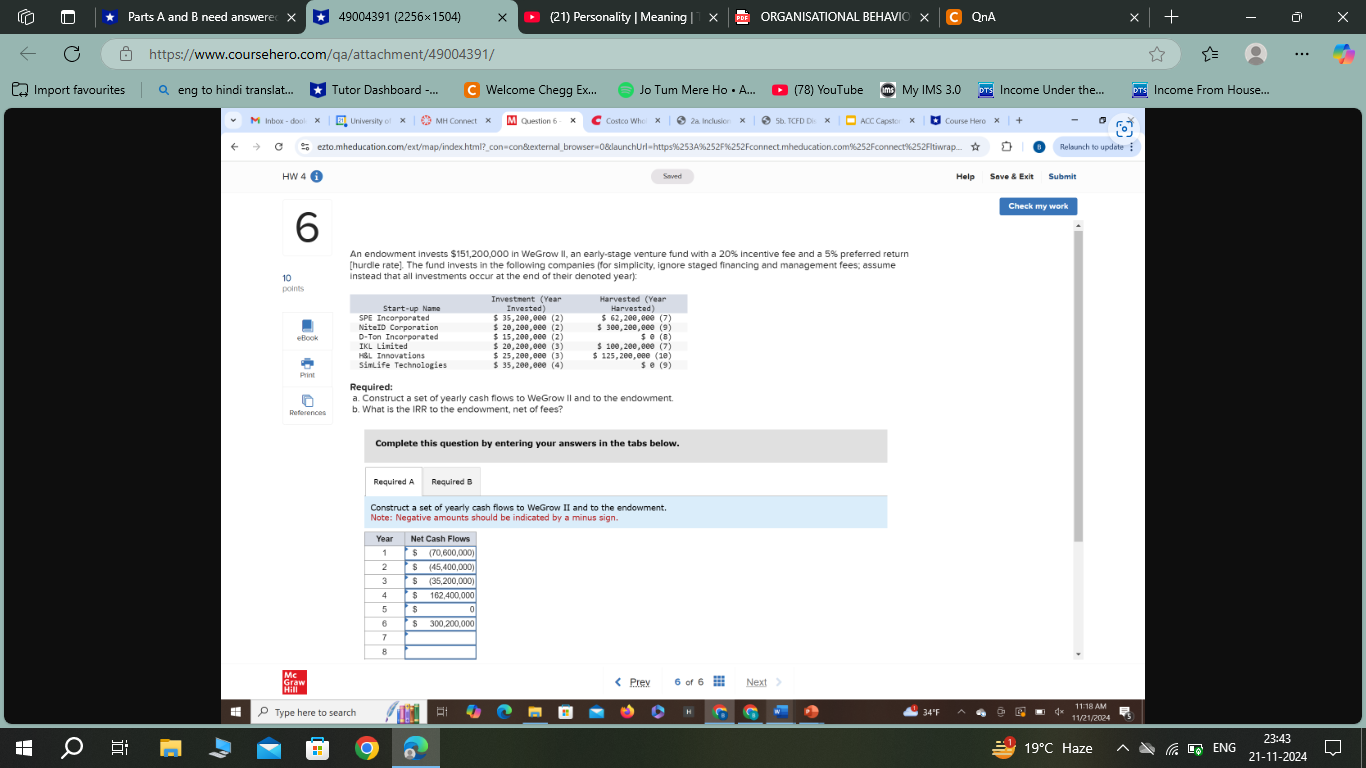Click the Relaunch to update button
The height and width of the screenshot is (768, 1366).
(x=1094, y=147)
